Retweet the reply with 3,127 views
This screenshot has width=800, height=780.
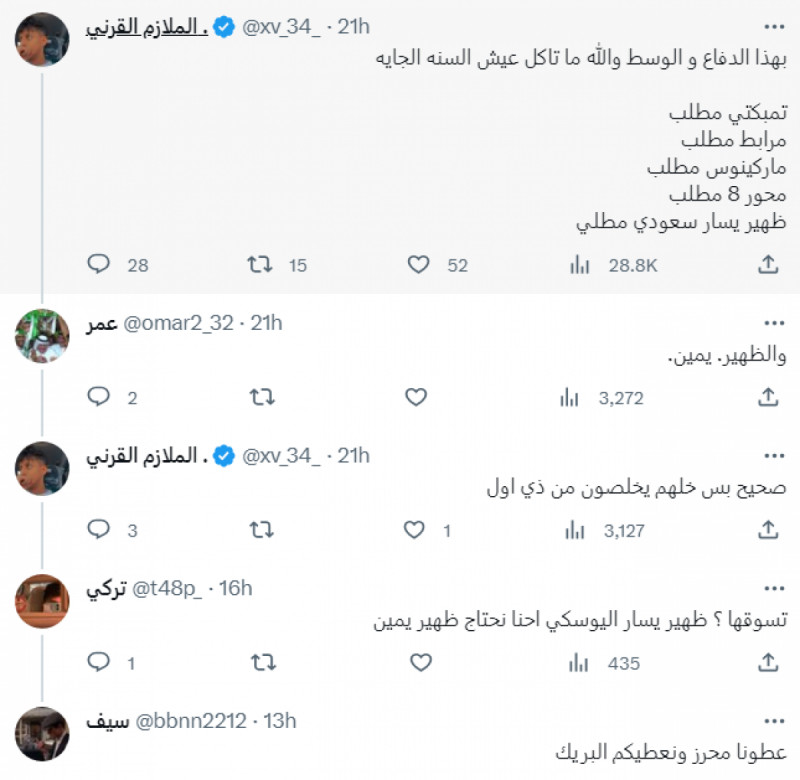point(260,529)
